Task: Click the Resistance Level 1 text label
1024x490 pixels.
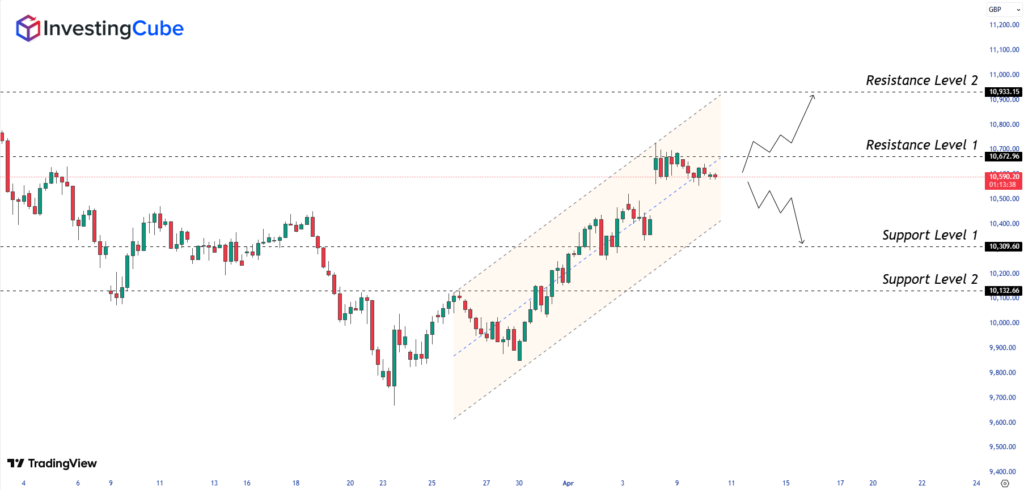Action: (x=922, y=145)
